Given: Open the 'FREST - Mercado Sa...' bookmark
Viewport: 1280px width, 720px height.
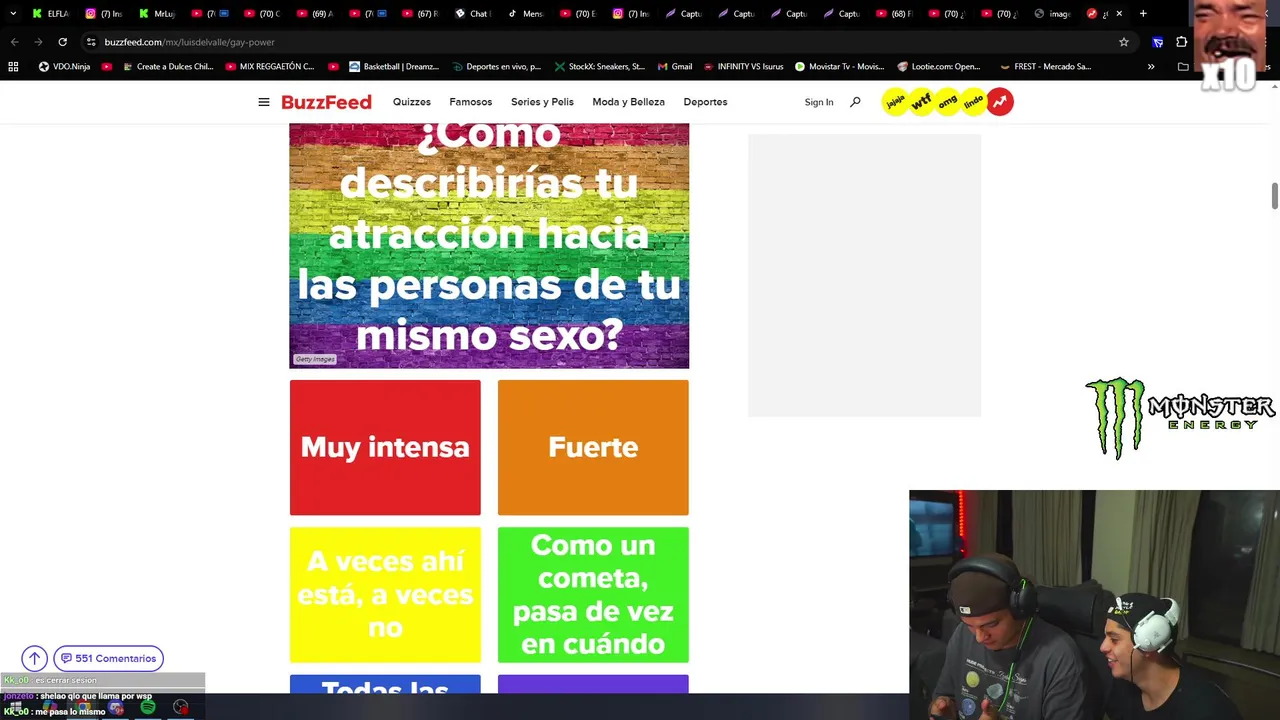Looking at the screenshot, I should point(1045,67).
